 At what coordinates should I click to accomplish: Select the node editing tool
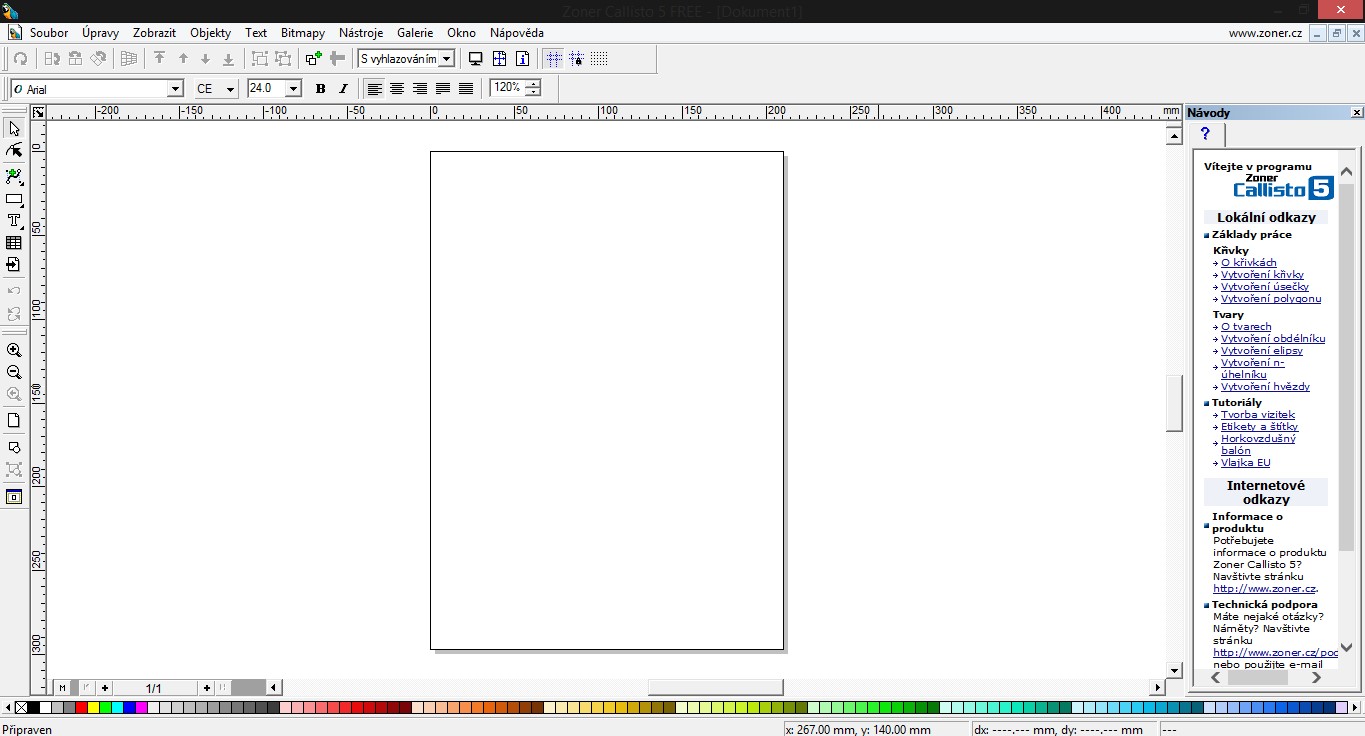pos(14,151)
